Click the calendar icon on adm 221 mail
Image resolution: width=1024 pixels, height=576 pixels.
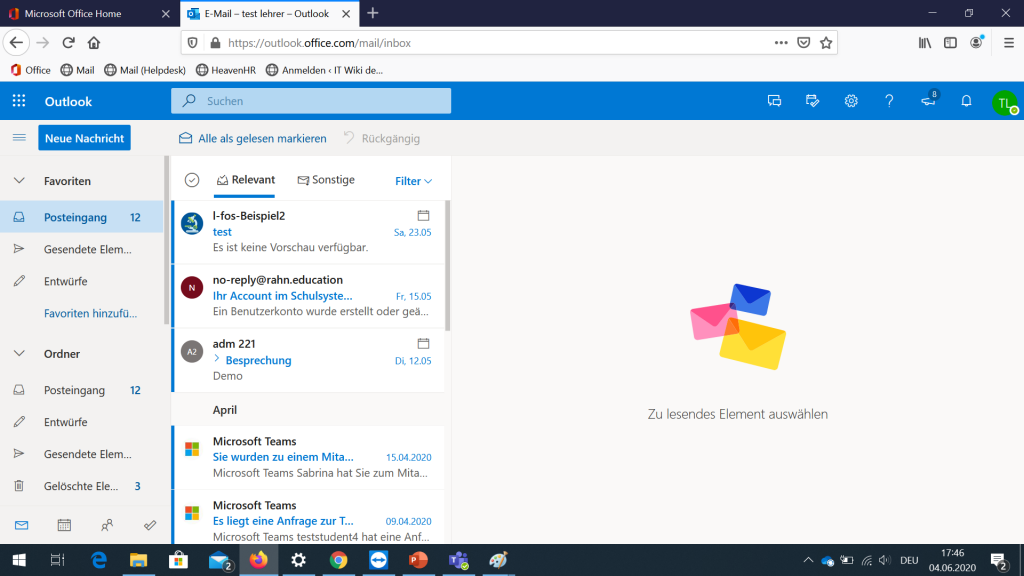(423, 343)
